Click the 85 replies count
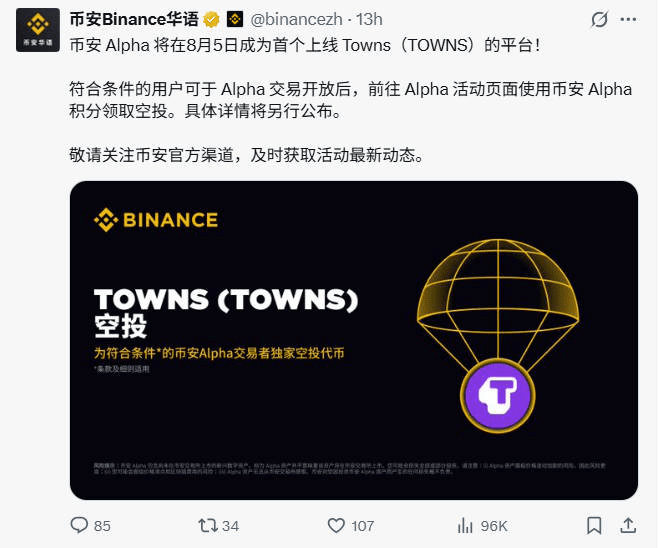This screenshot has width=659, height=548. tap(102, 526)
